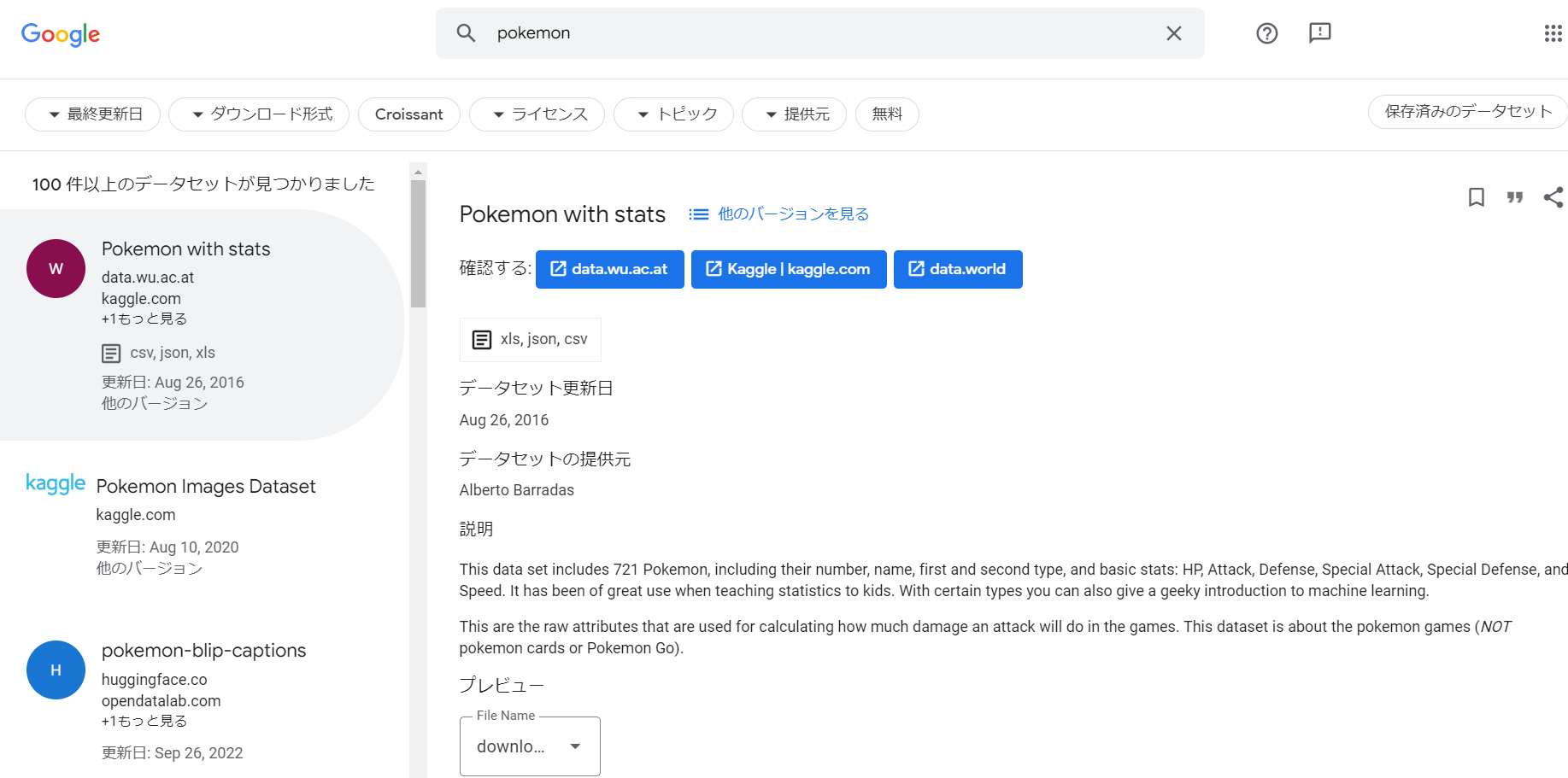
Task: Select the Pokemon Images Dataset result
Action: pos(206,487)
